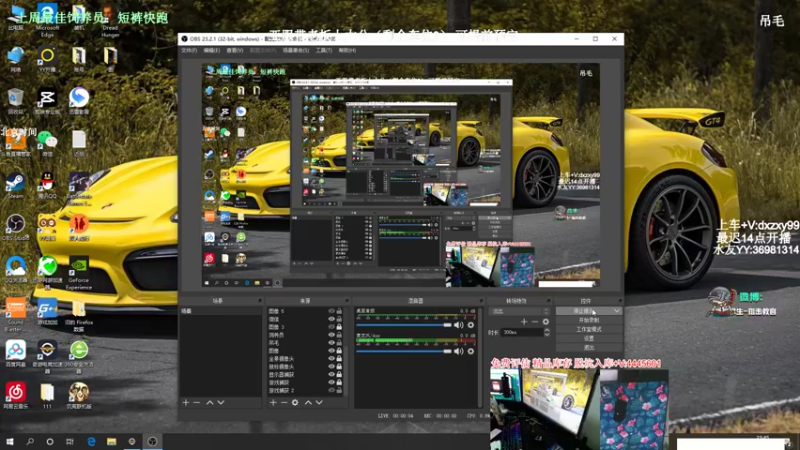This screenshot has width=800, height=450.
Task: Click 退出 exit button
Action: [x=589, y=347]
